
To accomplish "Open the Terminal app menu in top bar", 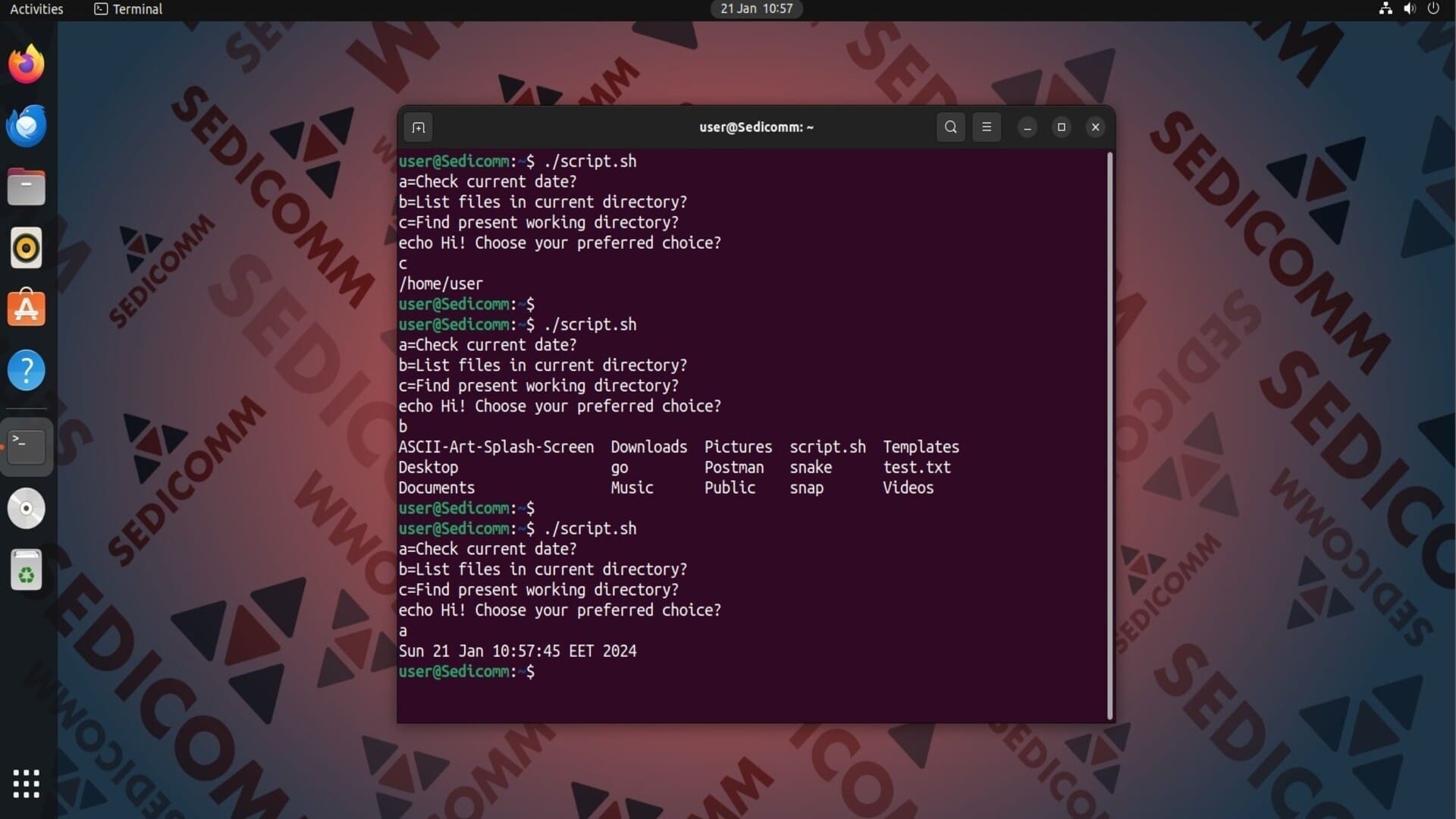I will click(128, 9).
